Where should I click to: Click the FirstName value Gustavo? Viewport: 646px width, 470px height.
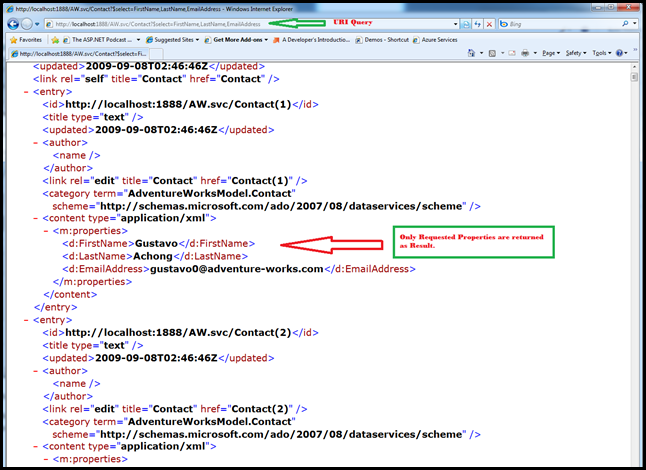[x=156, y=244]
